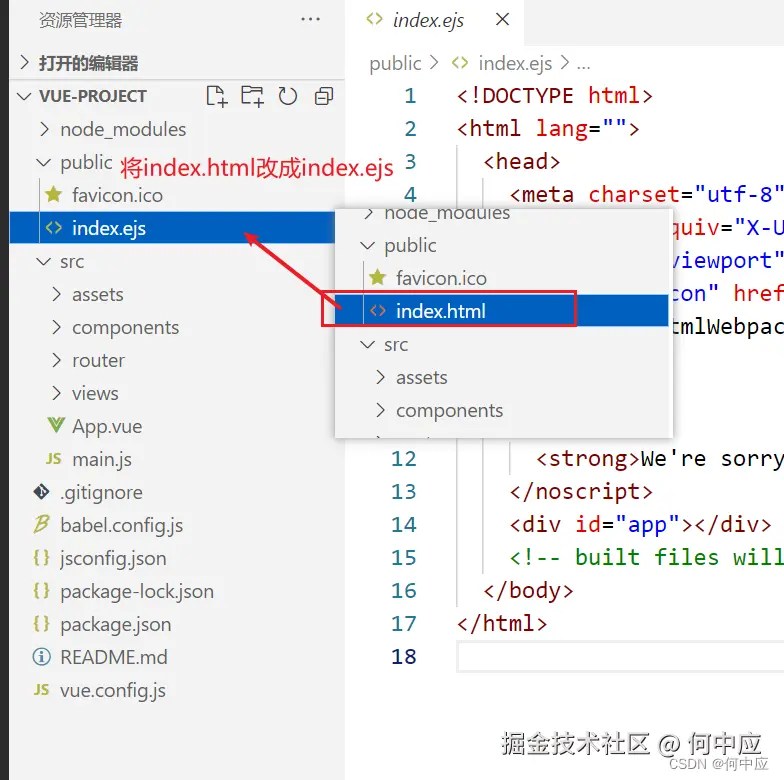The image size is (784, 780).
Task: Open babel.config.js file
Action: pos(122,526)
